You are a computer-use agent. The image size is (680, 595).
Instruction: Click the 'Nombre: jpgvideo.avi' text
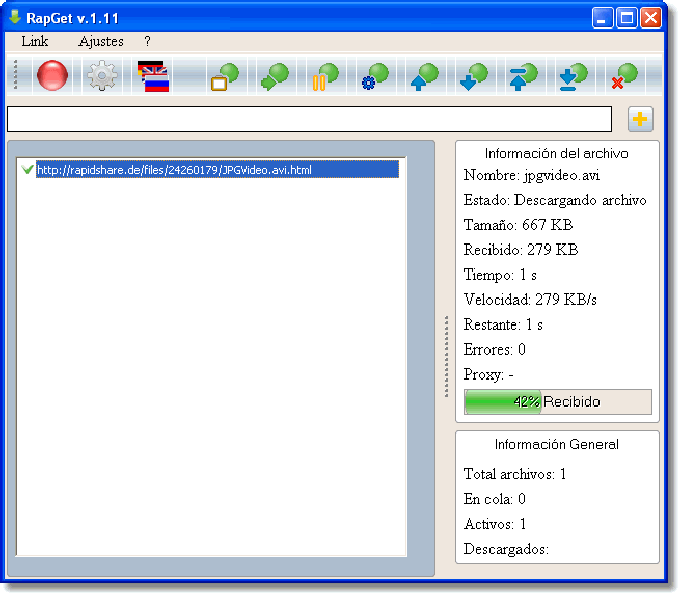click(x=532, y=175)
